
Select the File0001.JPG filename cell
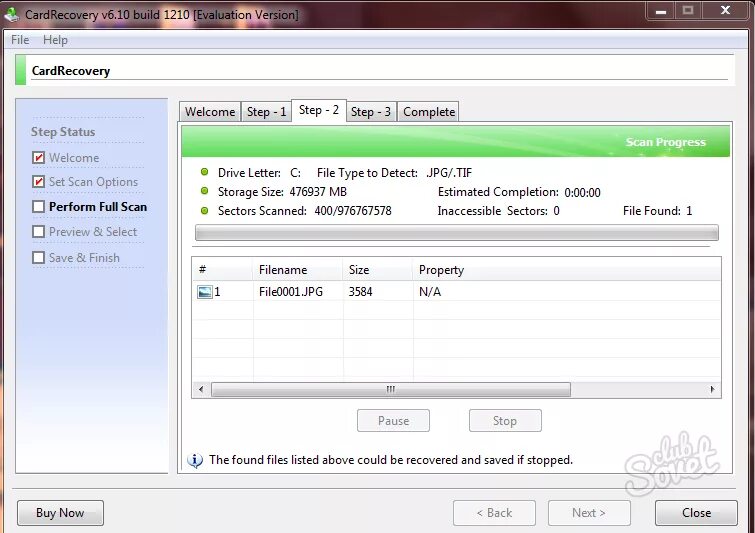pos(291,292)
